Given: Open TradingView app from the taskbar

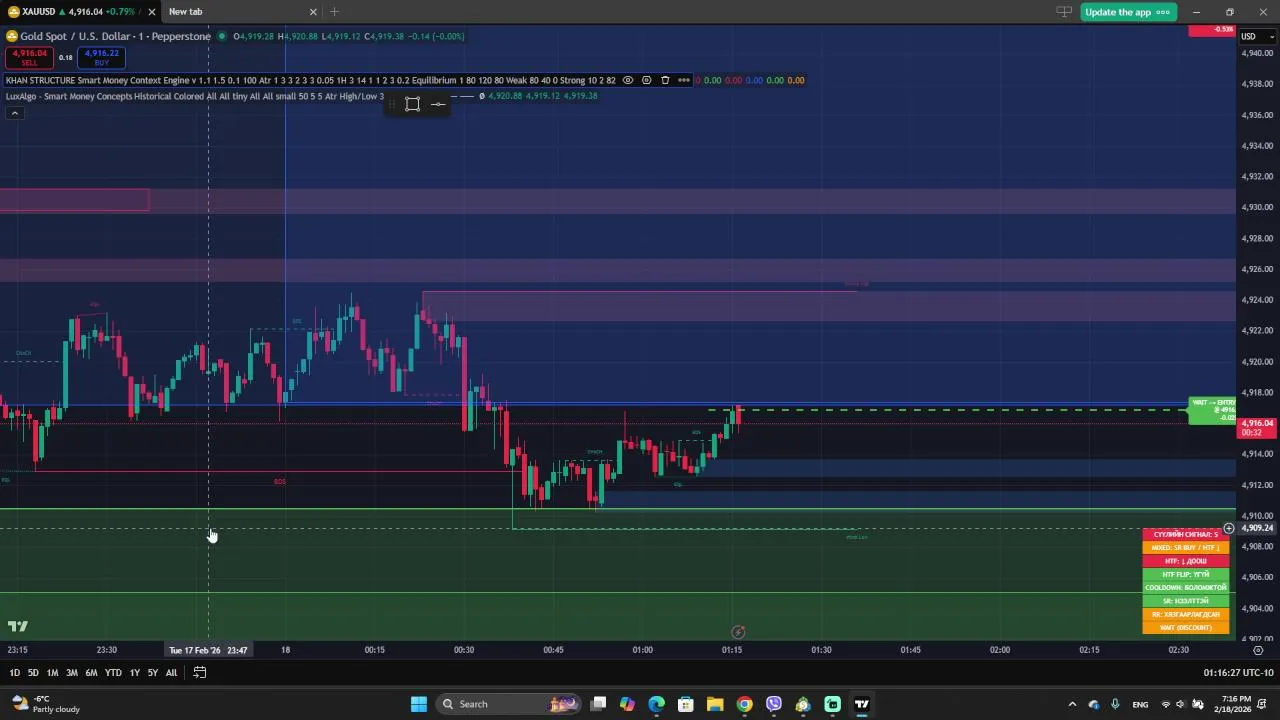Looking at the screenshot, I should tap(861, 704).
